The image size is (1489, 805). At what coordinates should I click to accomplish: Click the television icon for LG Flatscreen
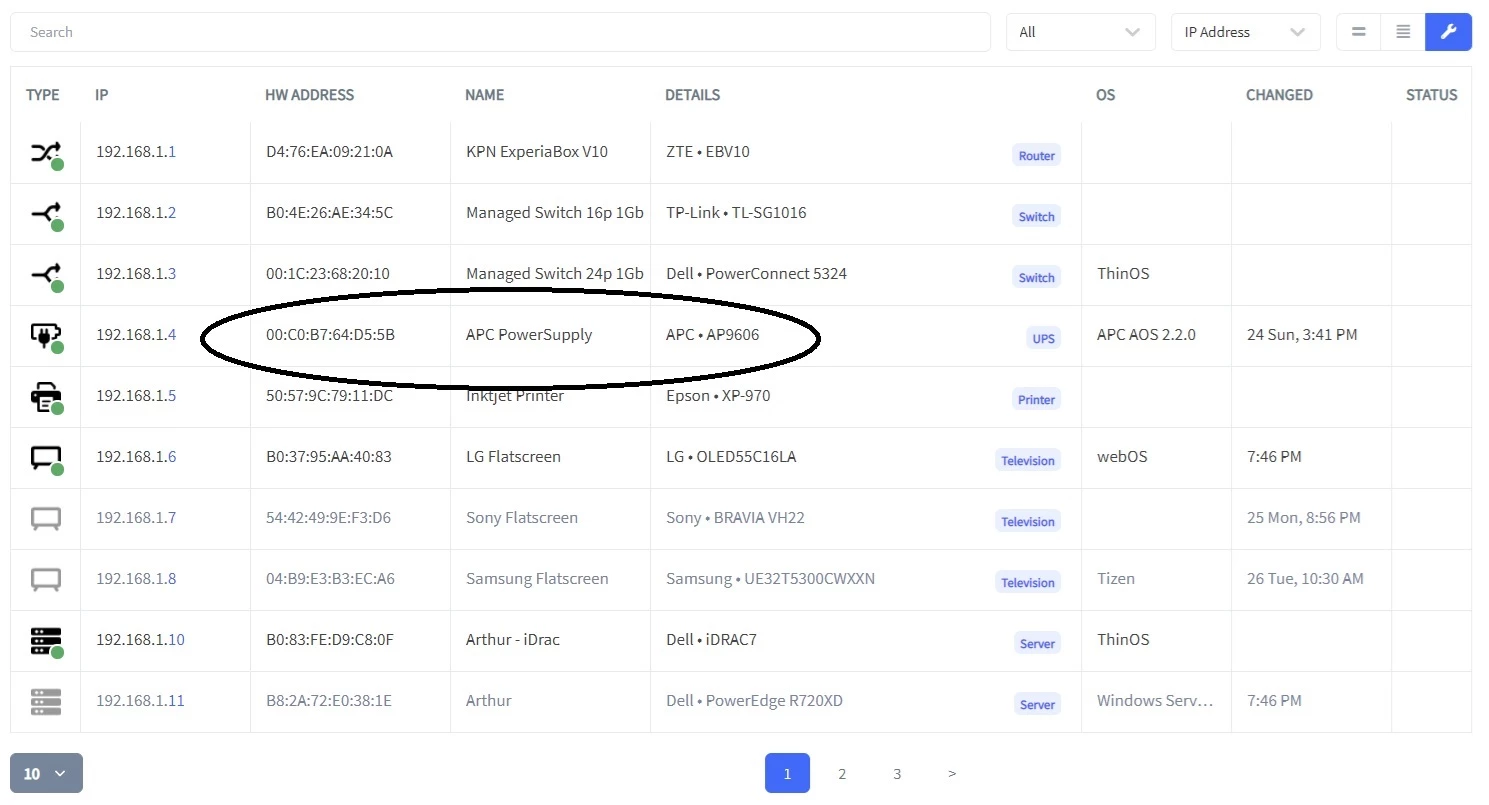(46, 458)
